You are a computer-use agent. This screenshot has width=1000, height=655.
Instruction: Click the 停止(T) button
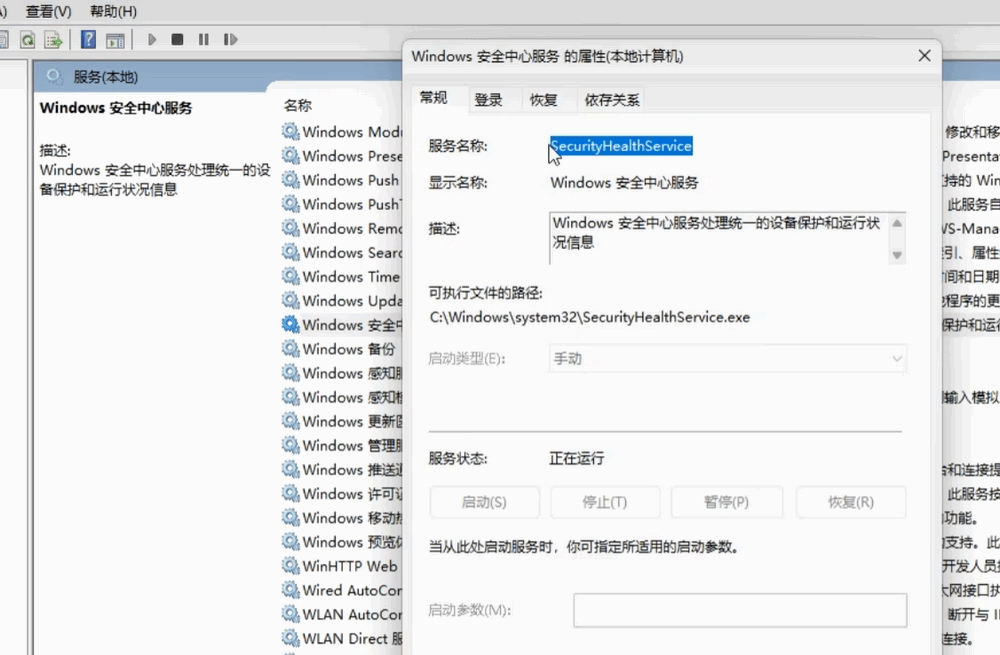(605, 503)
